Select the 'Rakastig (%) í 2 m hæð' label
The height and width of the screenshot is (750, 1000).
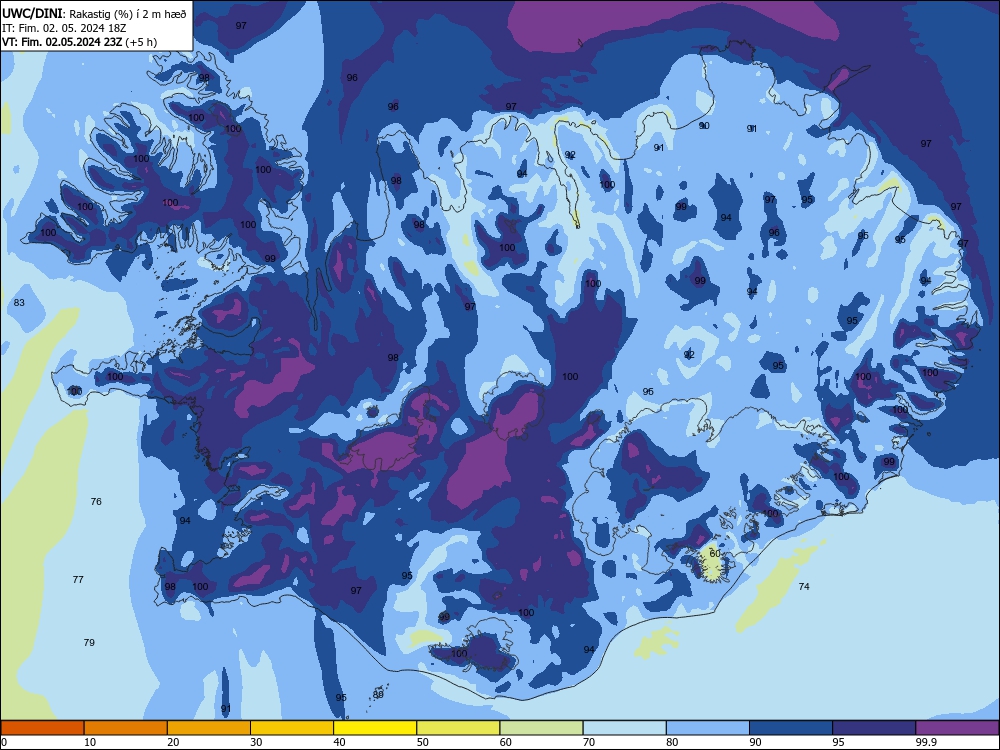tap(128, 14)
